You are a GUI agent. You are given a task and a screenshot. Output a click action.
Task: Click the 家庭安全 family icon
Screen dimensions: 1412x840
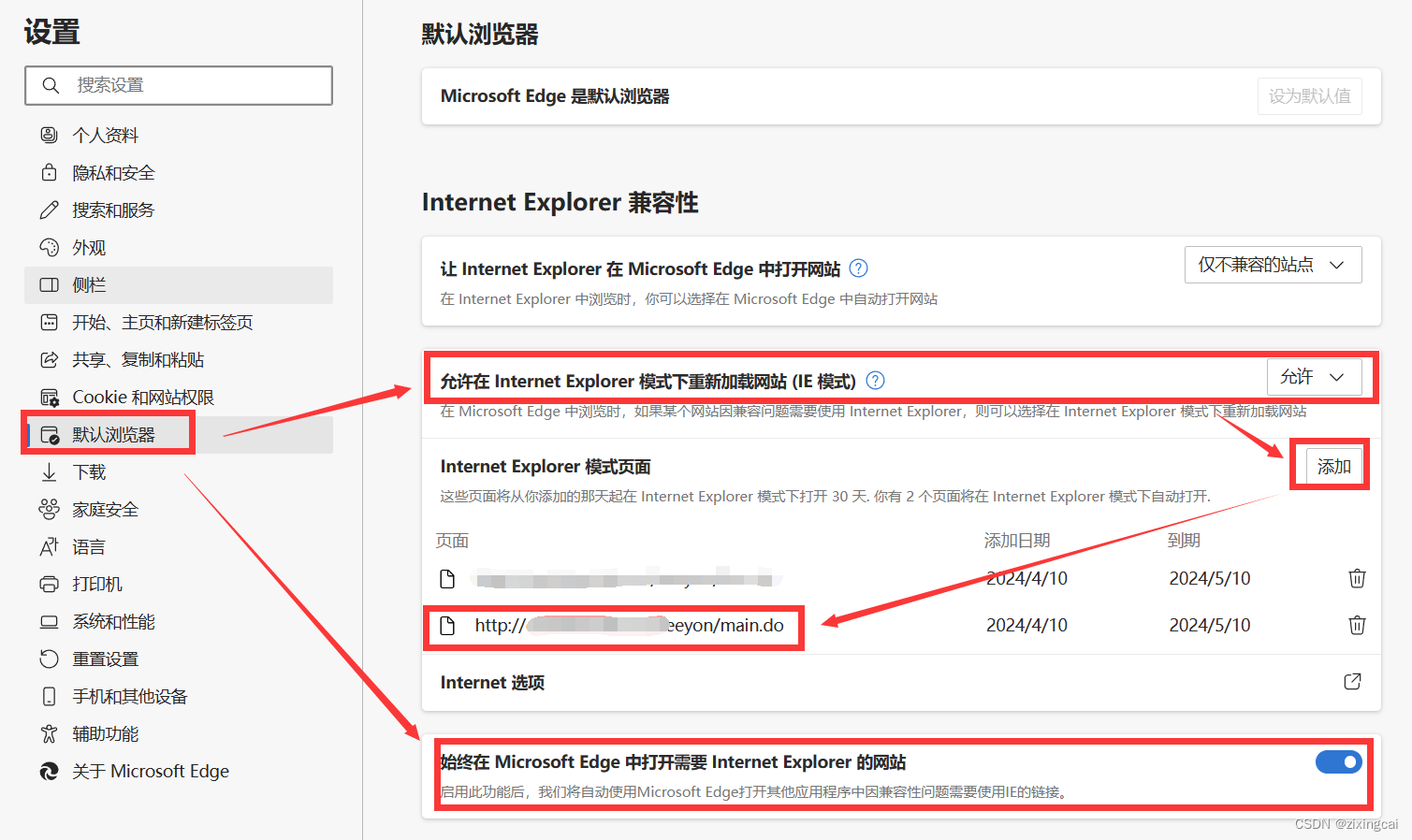tap(49, 509)
